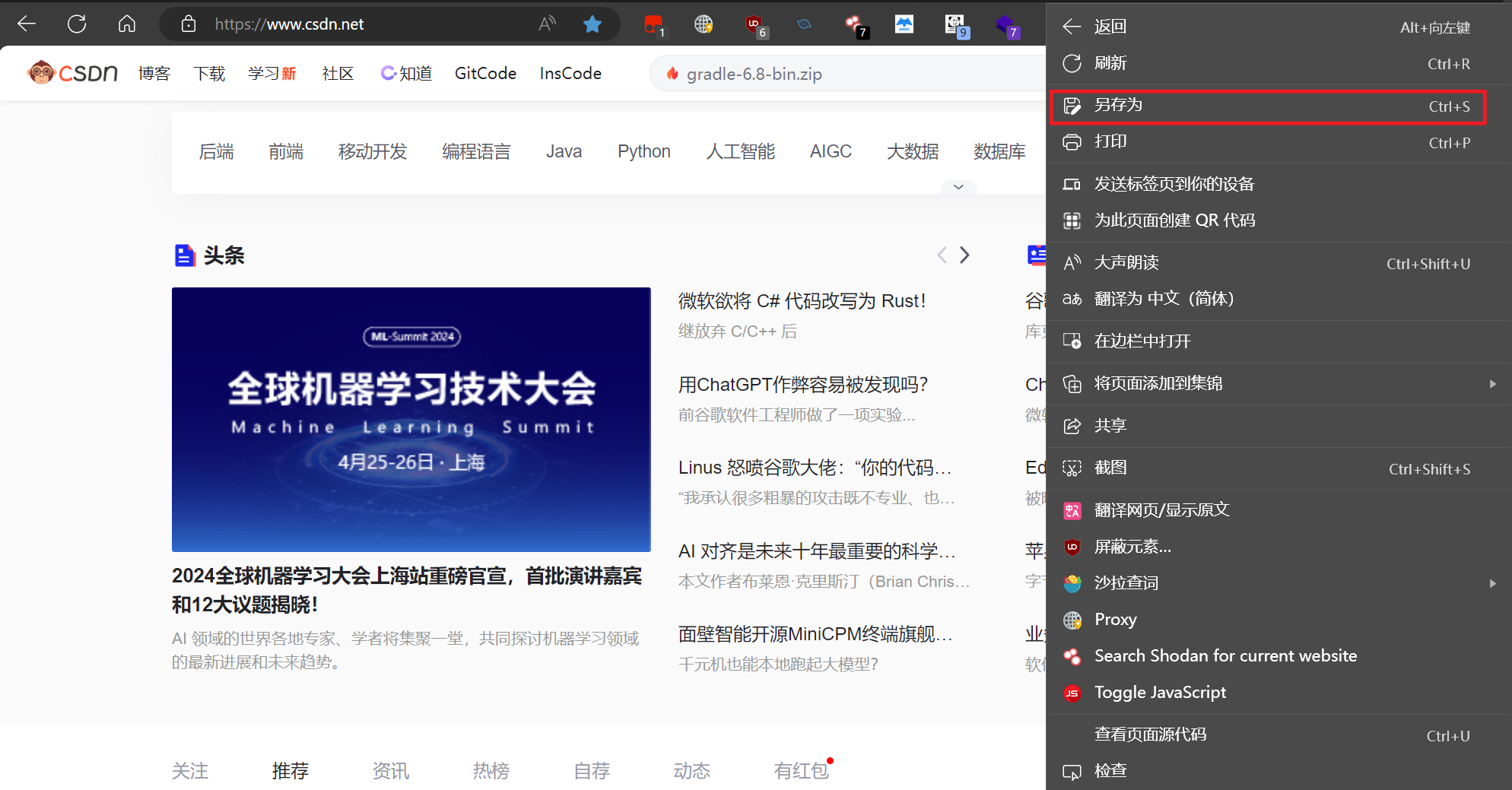Viewport: 1512px width, 790px height.
Task: Switch to the 有红包 feed tab
Action: (x=802, y=771)
